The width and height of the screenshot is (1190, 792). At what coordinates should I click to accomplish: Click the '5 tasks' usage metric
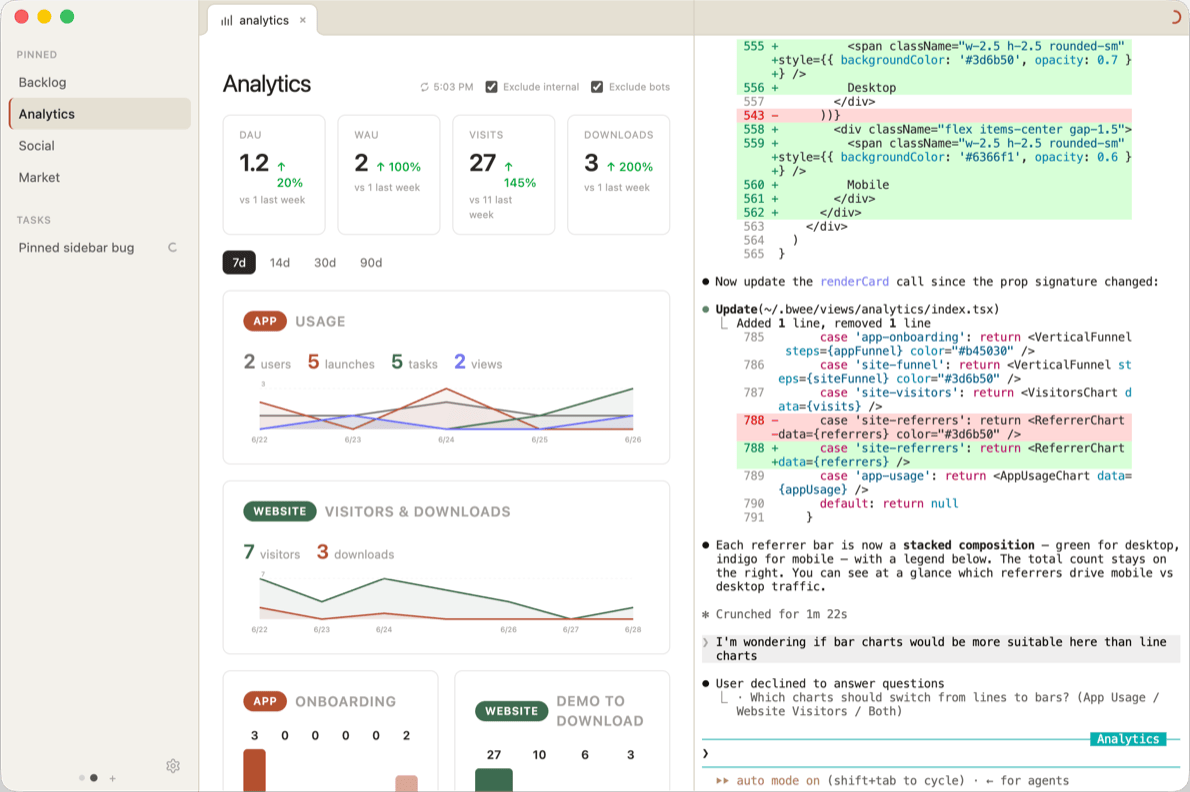point(414,363)
